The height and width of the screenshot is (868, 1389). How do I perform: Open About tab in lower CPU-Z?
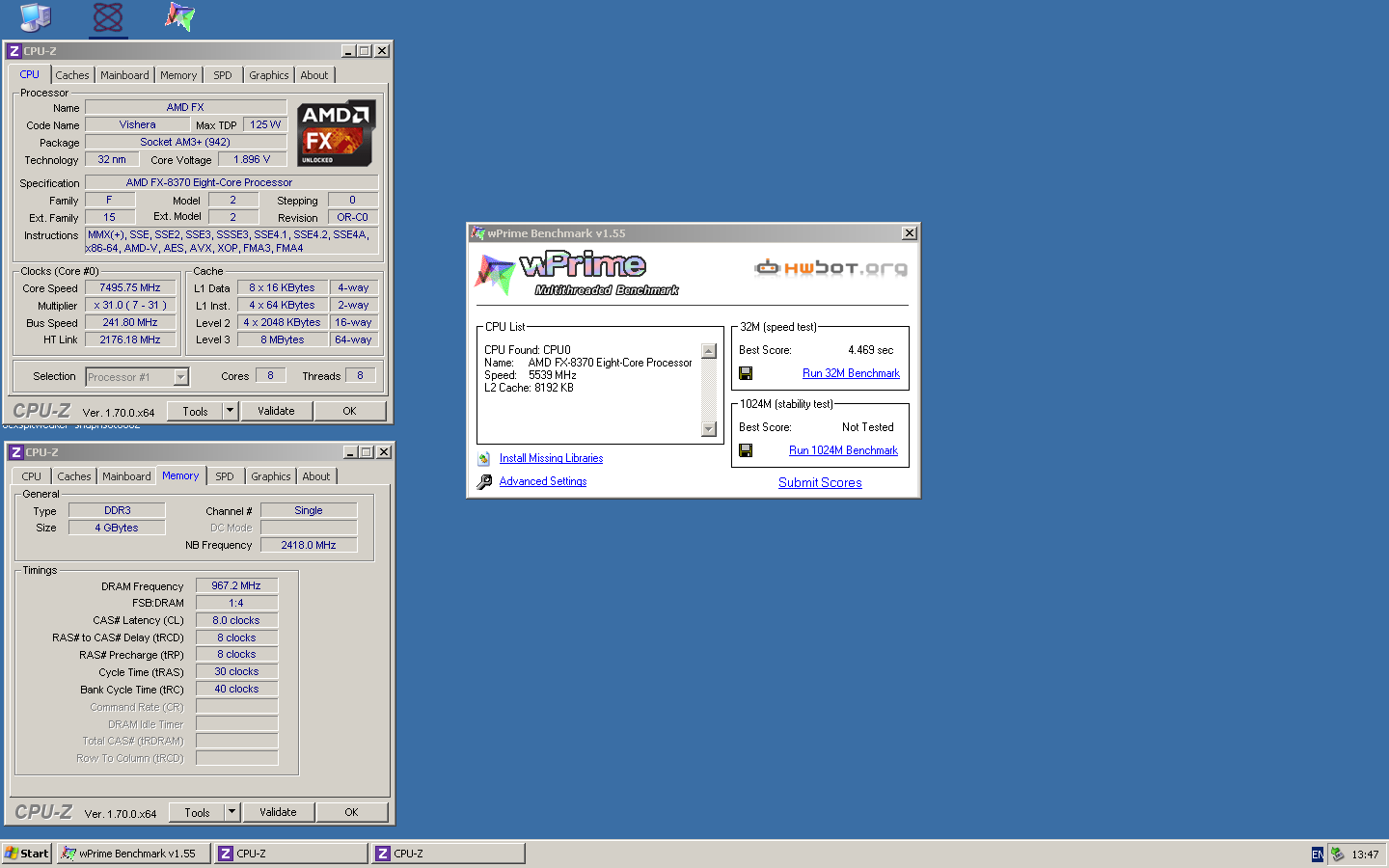pos(316,476)
